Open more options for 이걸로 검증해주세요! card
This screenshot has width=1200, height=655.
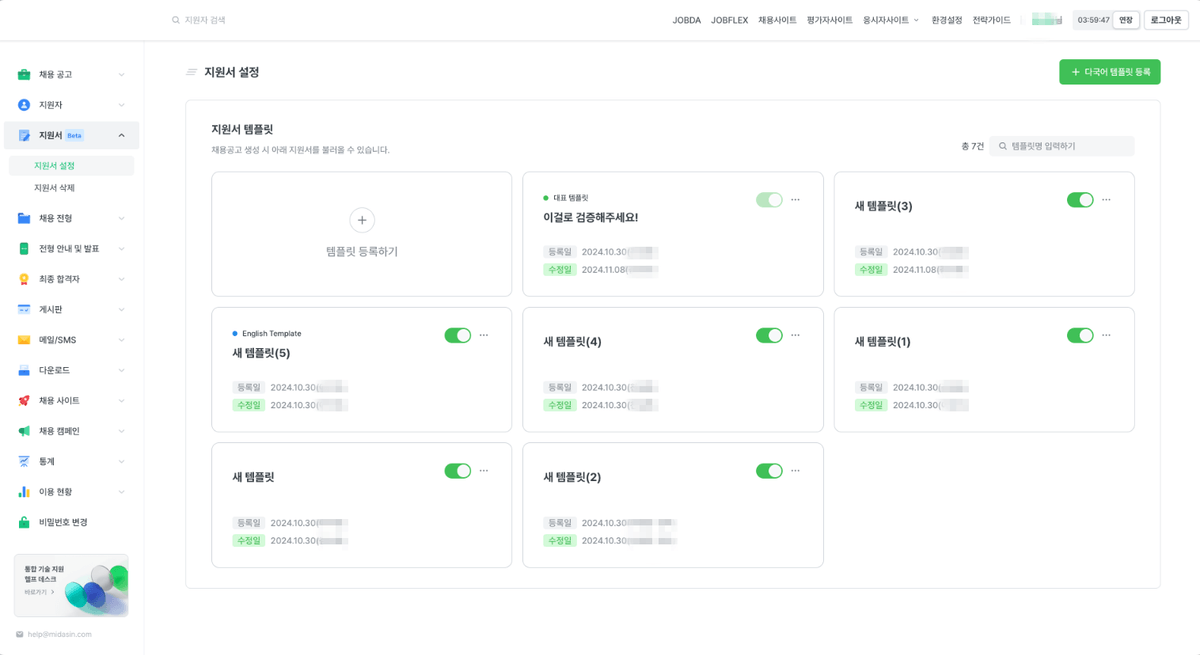pyautogui.click(x=795, y=200)
